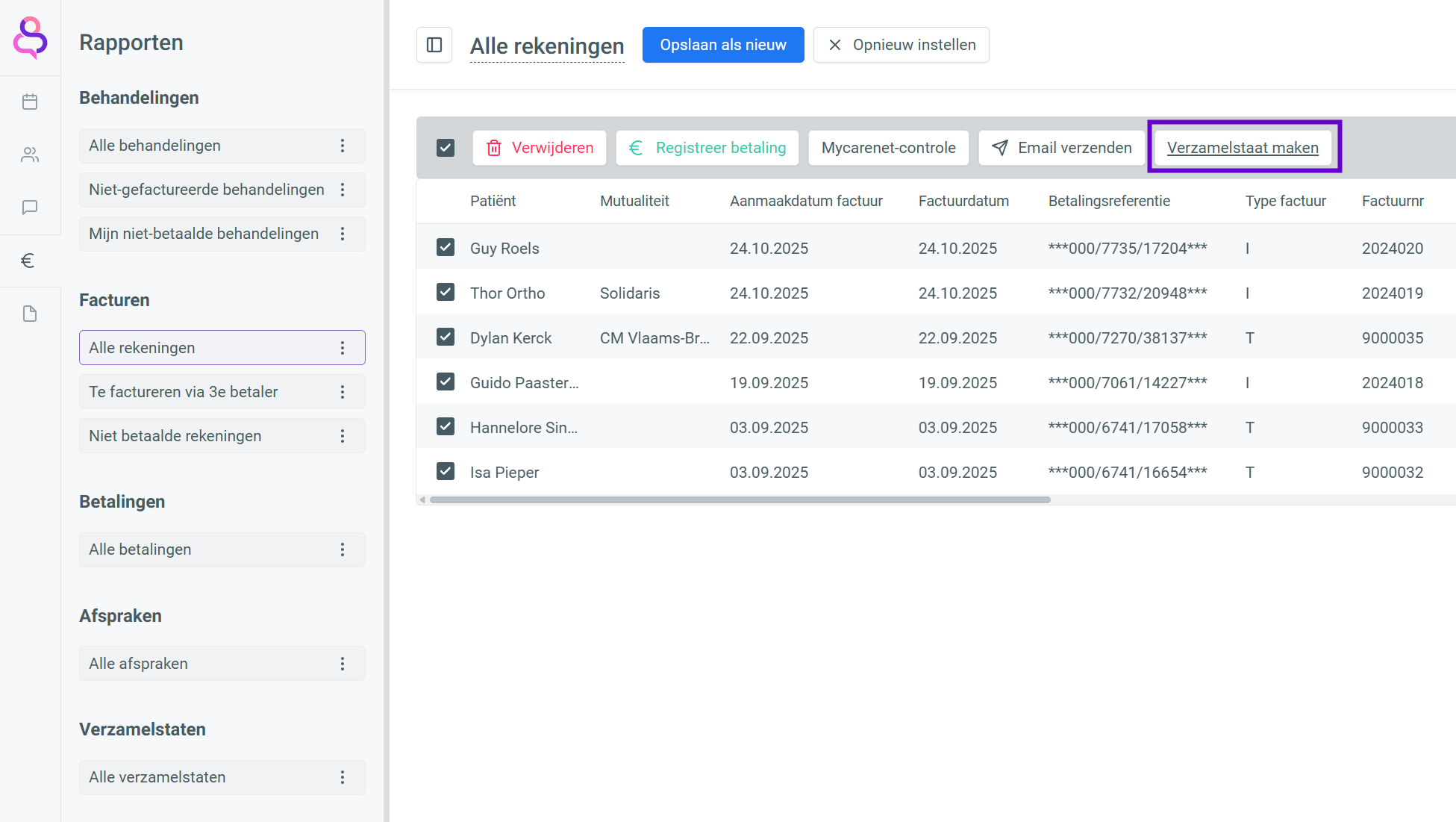Sort by Factuurdatum column header
This screenshot has width=1456, height=822.
click(x=963, y=201)
